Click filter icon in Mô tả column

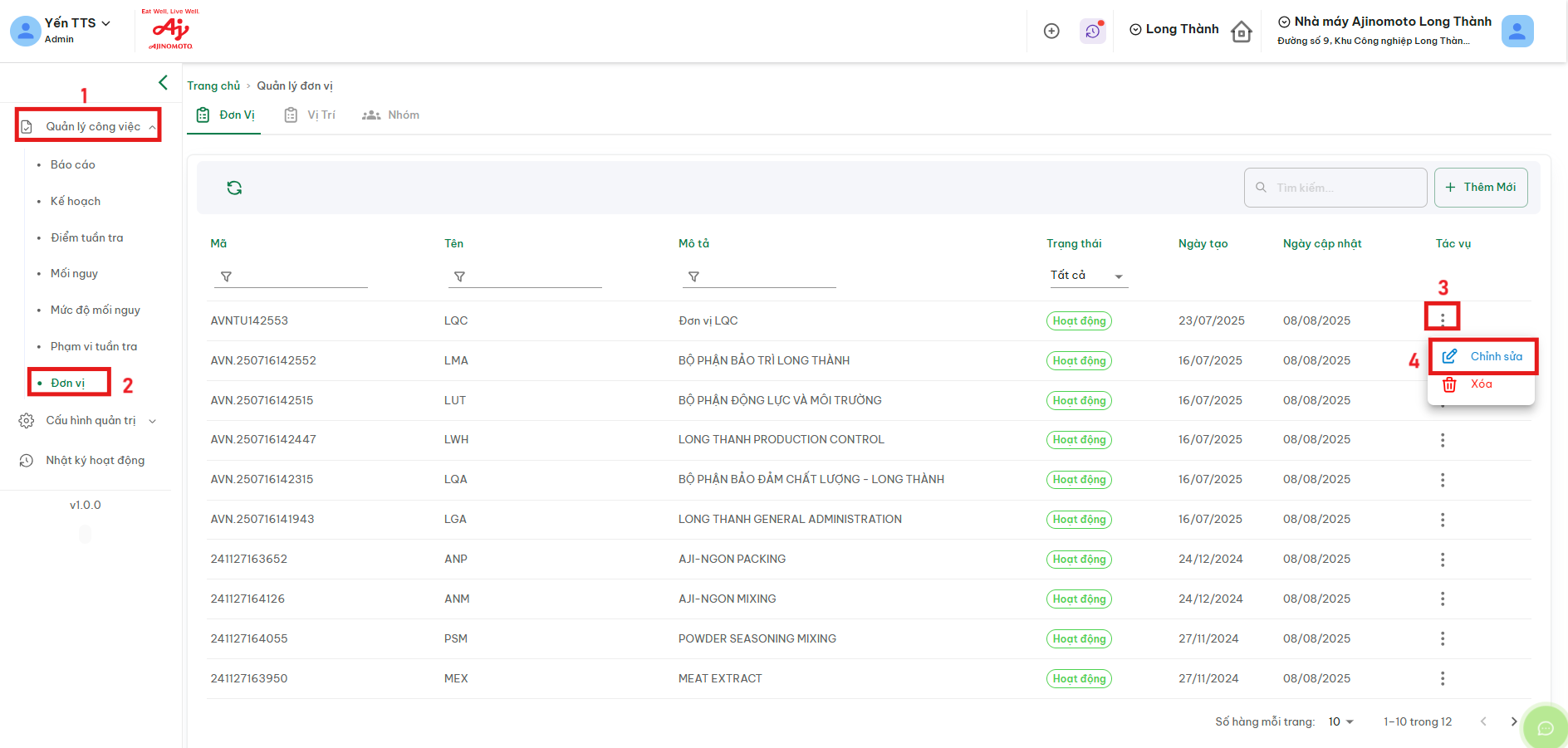[x=693, y=276]
